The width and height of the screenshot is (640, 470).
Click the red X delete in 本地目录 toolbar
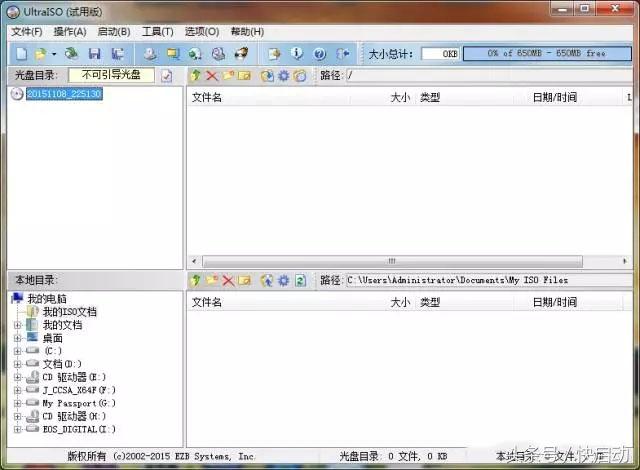point(228,280)
